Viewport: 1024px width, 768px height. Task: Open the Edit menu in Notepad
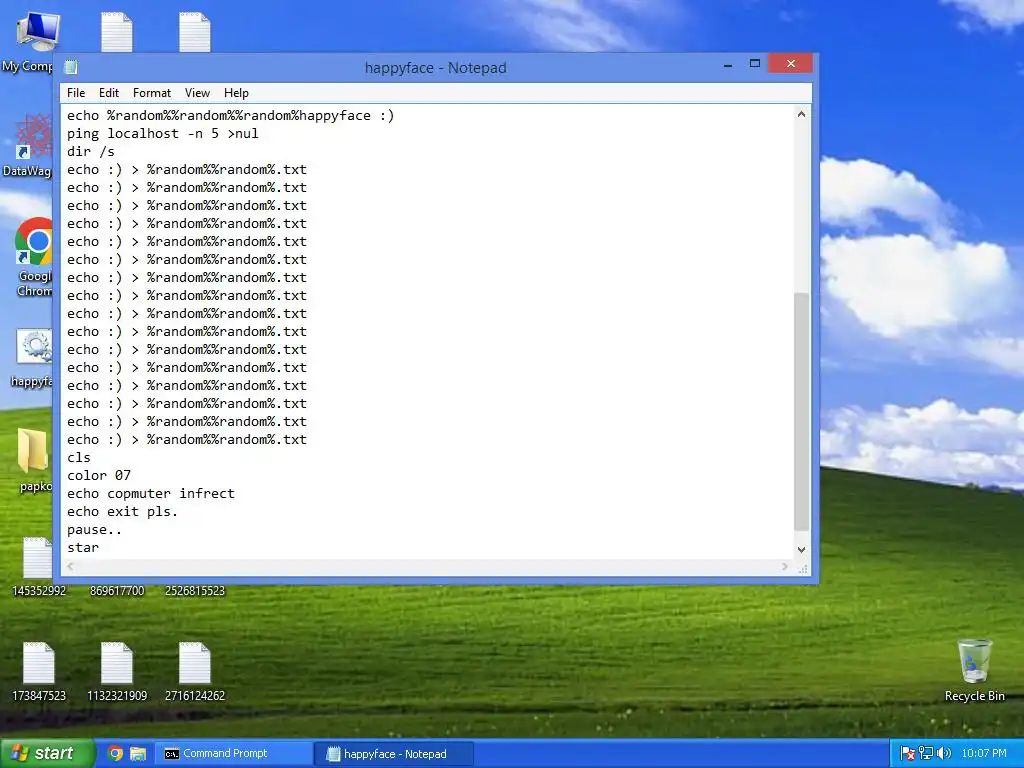point(108,93)
